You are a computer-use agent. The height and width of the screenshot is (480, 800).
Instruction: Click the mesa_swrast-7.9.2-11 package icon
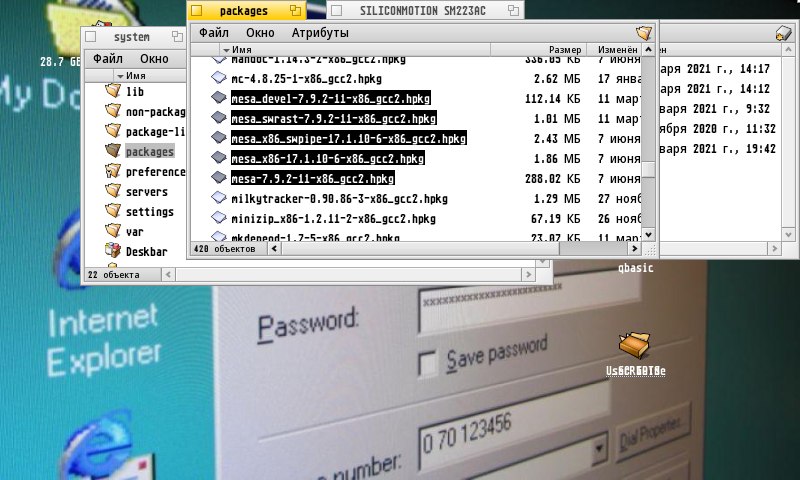pos(219,118)
